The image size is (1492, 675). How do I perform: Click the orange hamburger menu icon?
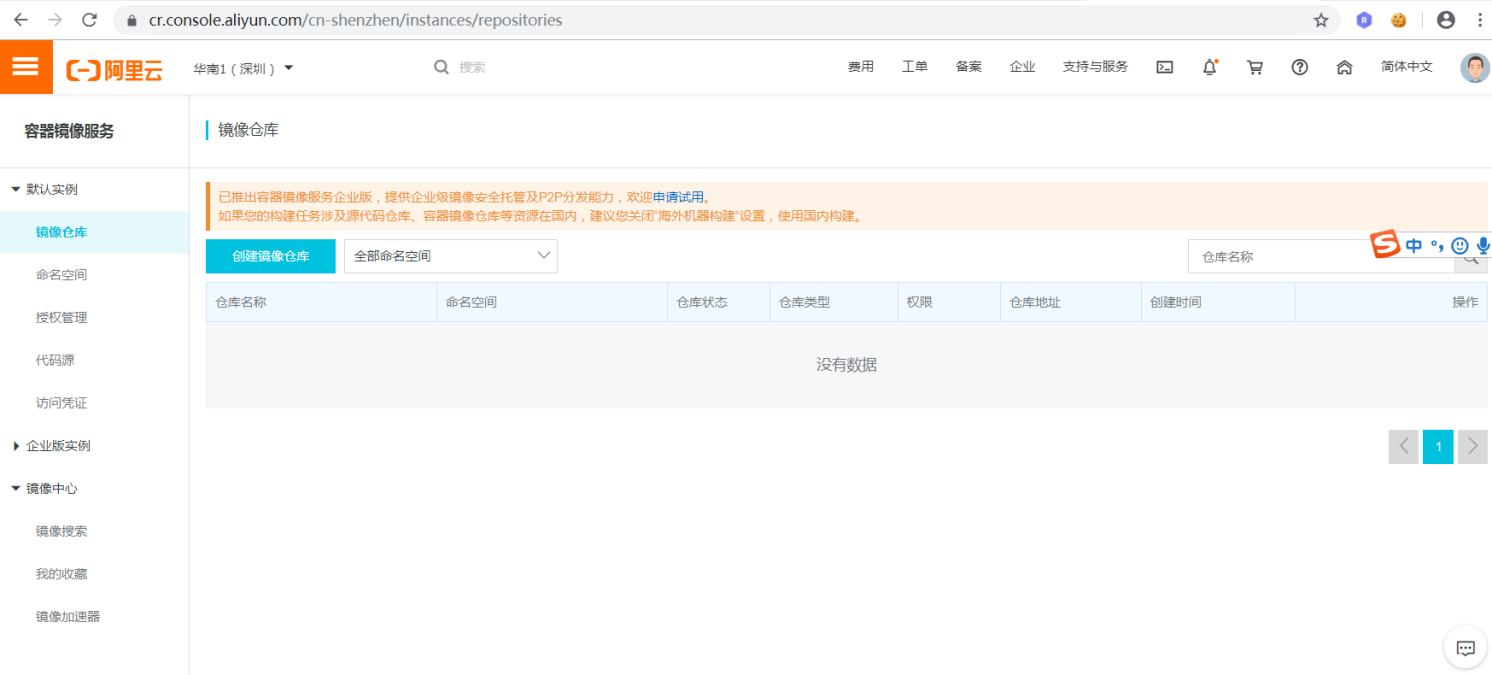[x=26, y=67]
